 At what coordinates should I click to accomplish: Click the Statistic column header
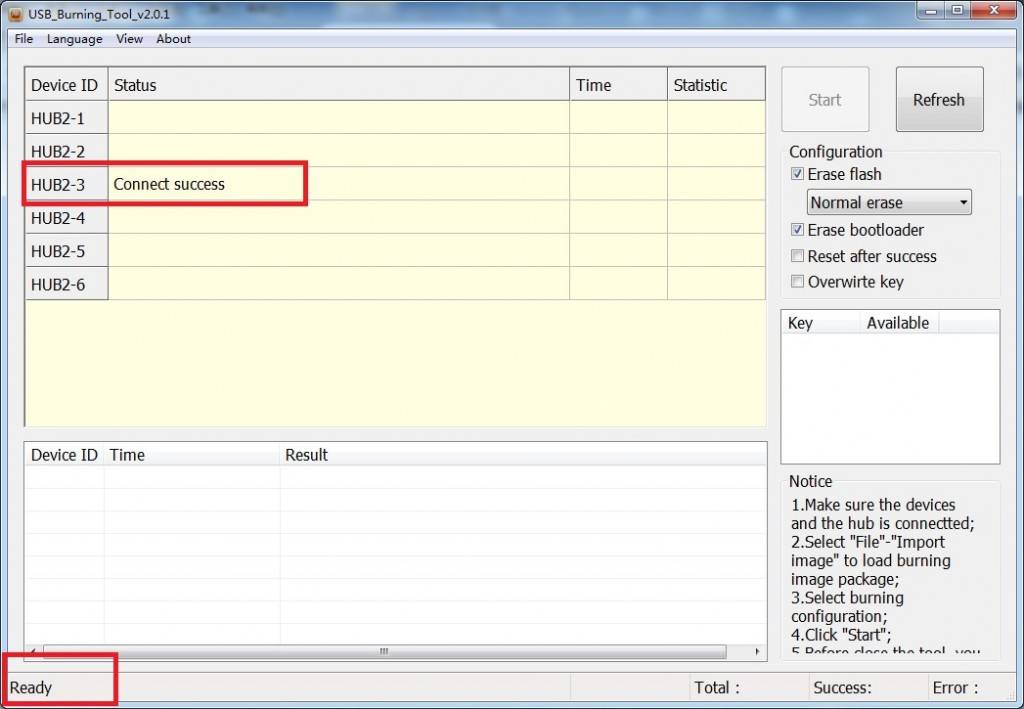pos(715,85)
